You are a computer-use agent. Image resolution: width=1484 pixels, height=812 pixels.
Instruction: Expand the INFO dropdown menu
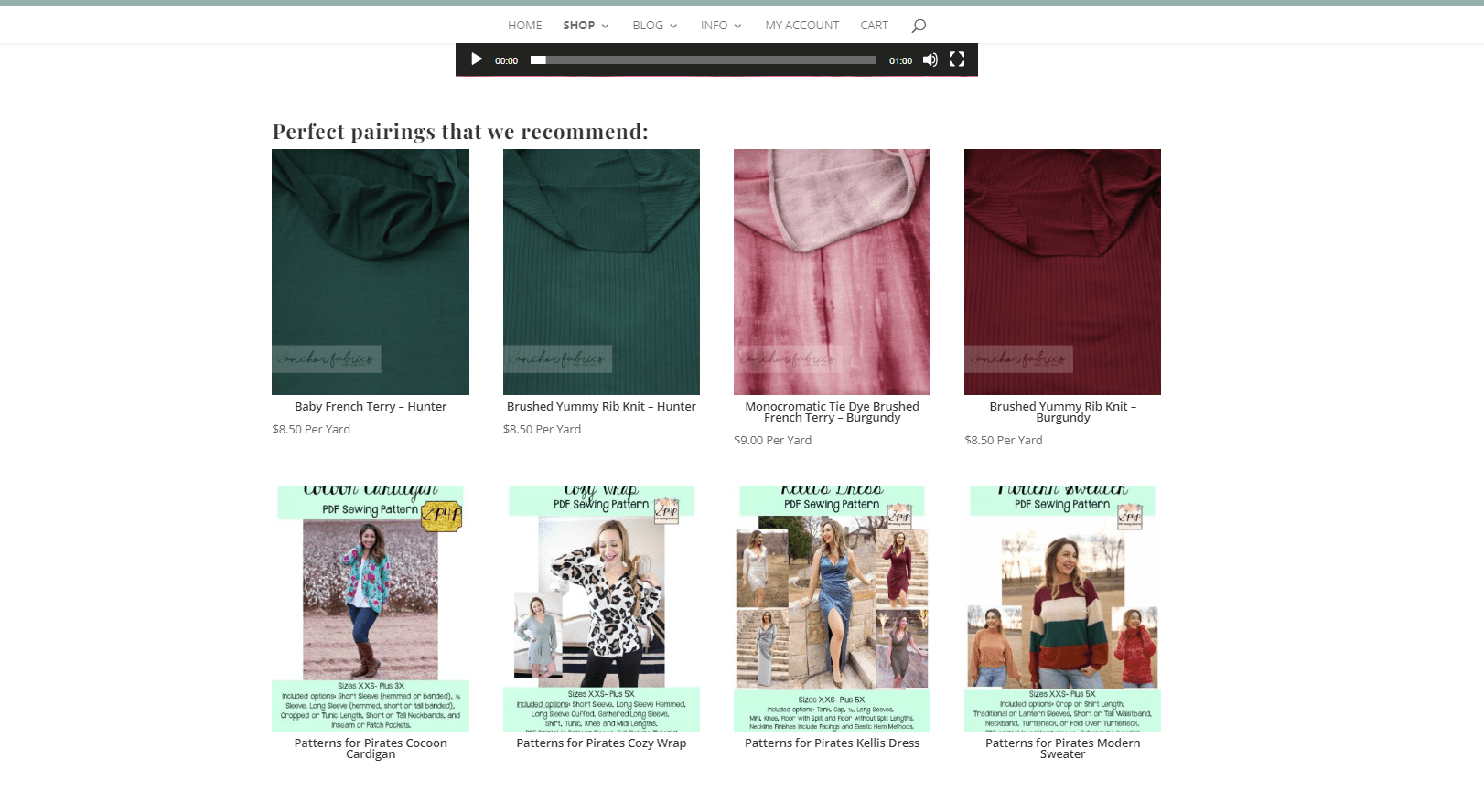coord(721,26)
